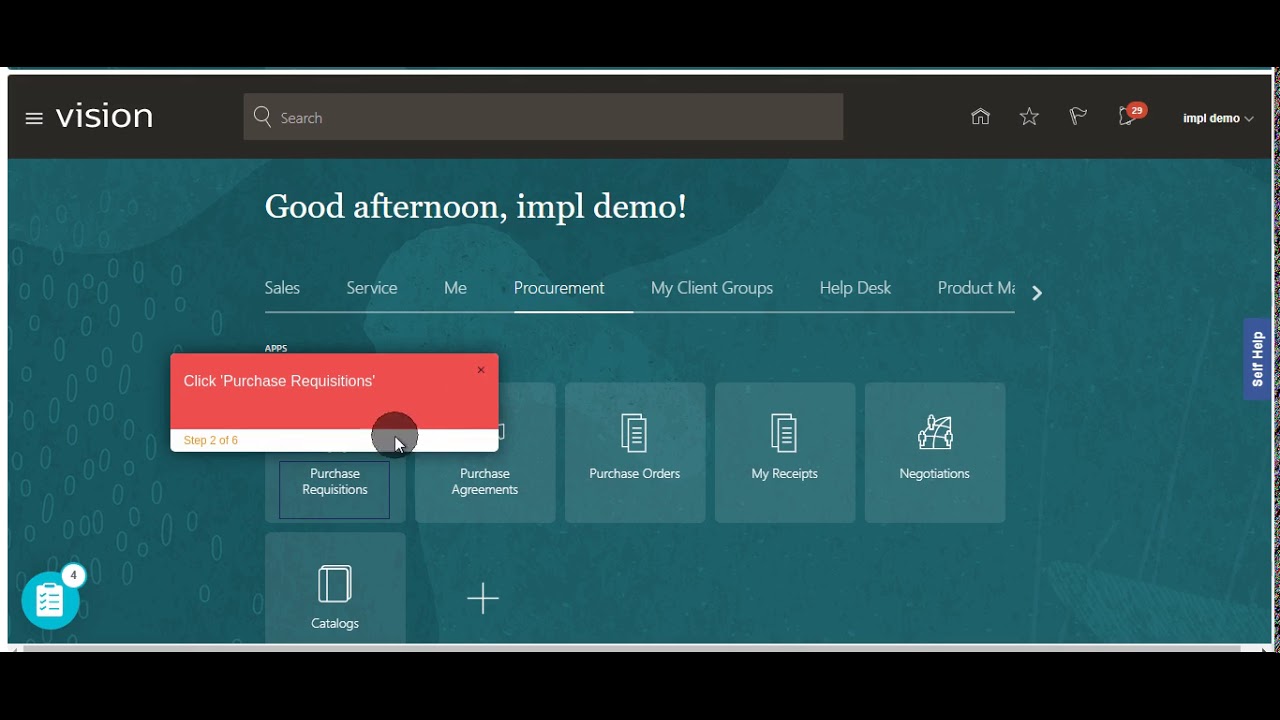Click the vision logo
Viewport: 1280px width, 720px height.
pyautogui.click(x=104, y=117)
